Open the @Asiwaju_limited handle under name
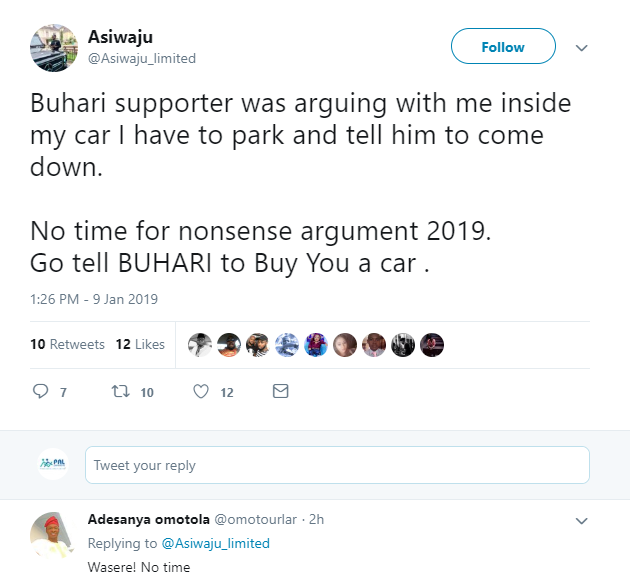Screen dimensions: 630x586 coord(142,58)
